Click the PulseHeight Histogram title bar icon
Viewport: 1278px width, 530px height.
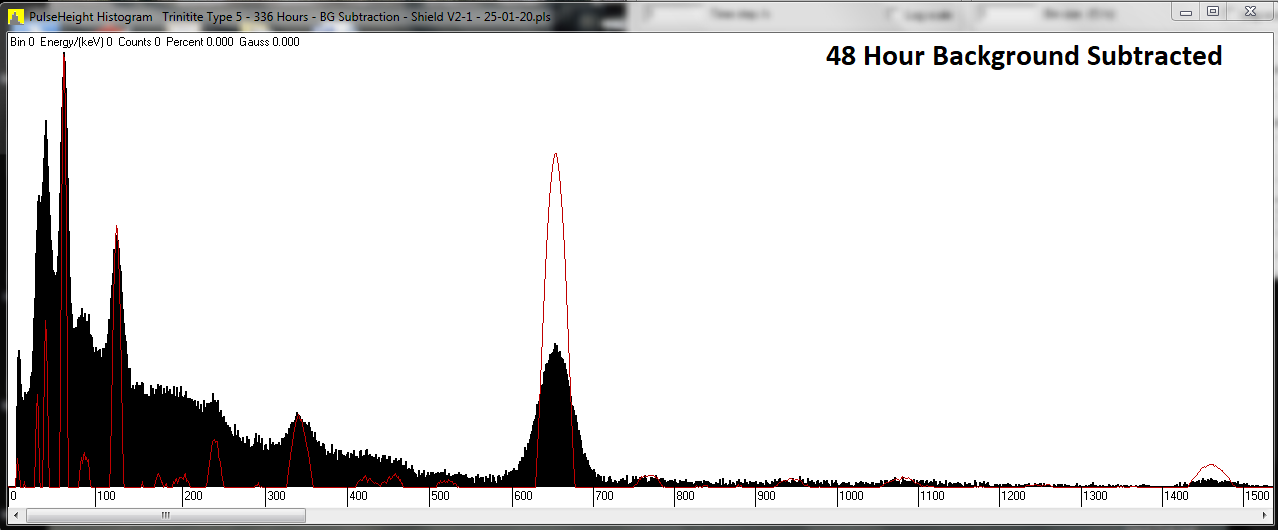pos(16,17)
